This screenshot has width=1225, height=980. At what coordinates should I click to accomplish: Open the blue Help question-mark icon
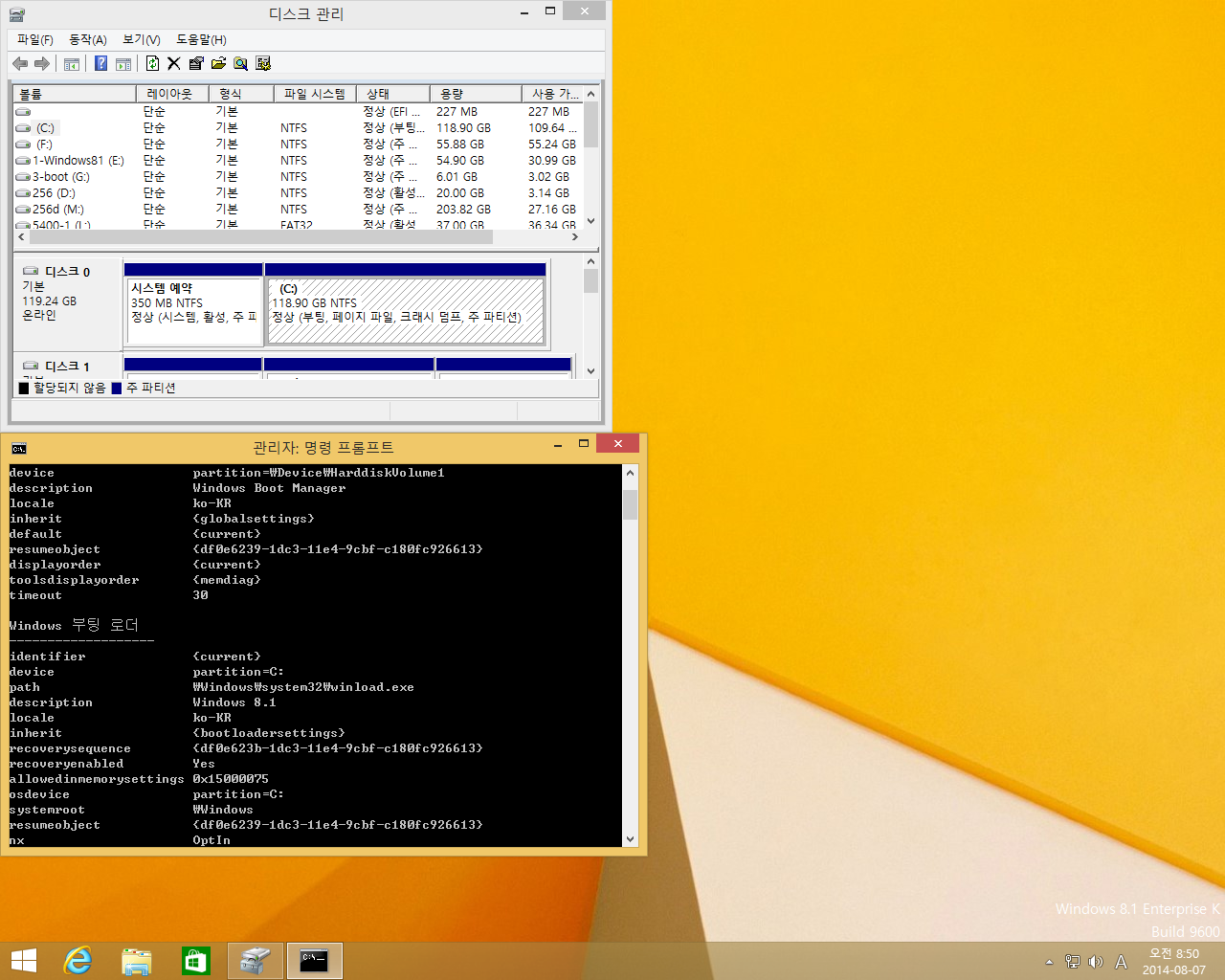click(100, 63)
